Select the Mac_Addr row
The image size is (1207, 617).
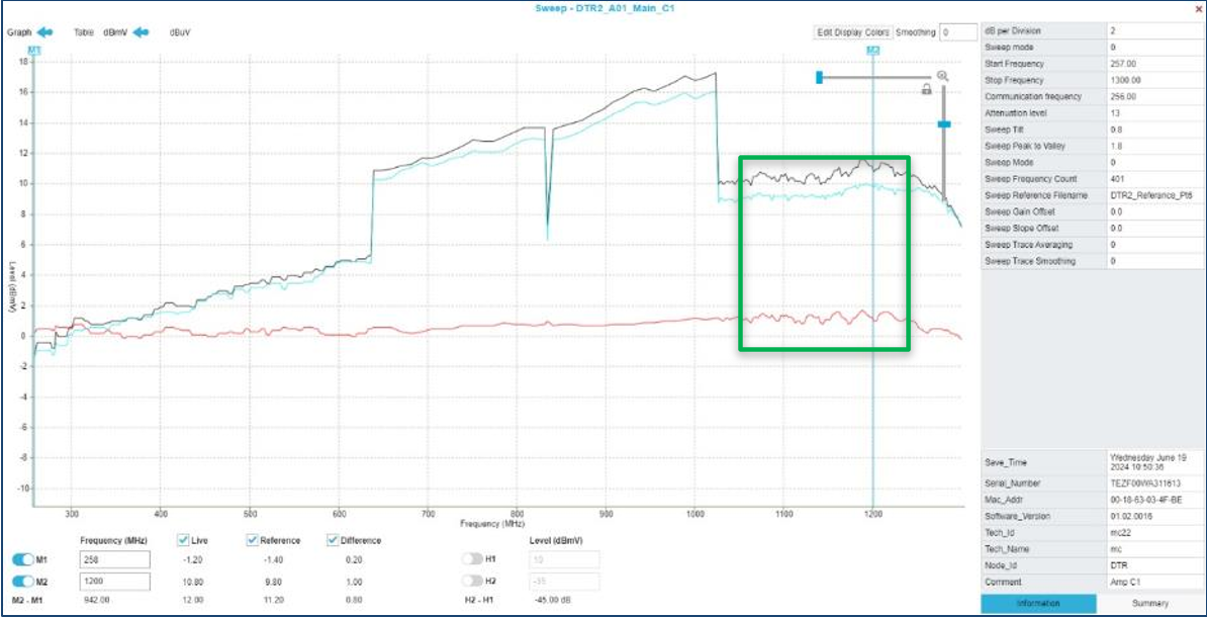pos(1091,499)
